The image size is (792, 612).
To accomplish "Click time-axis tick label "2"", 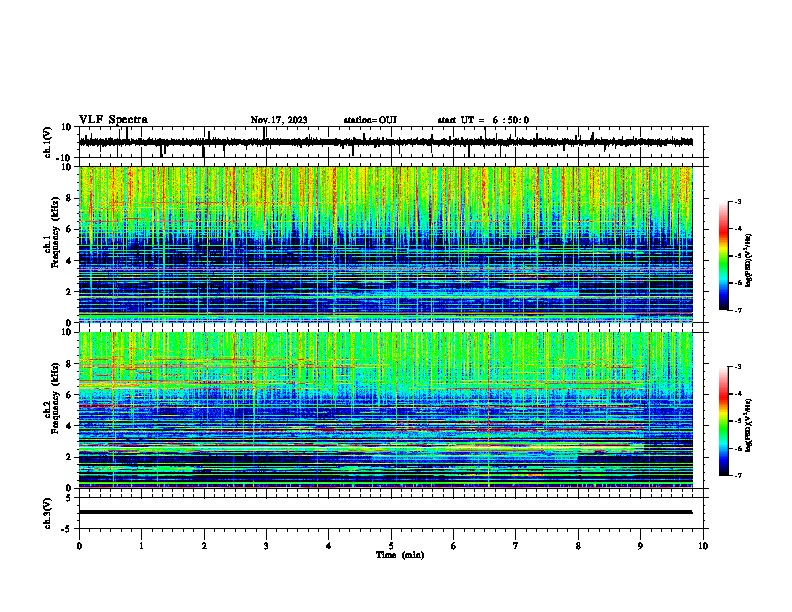I will click(x=204, y=546).
